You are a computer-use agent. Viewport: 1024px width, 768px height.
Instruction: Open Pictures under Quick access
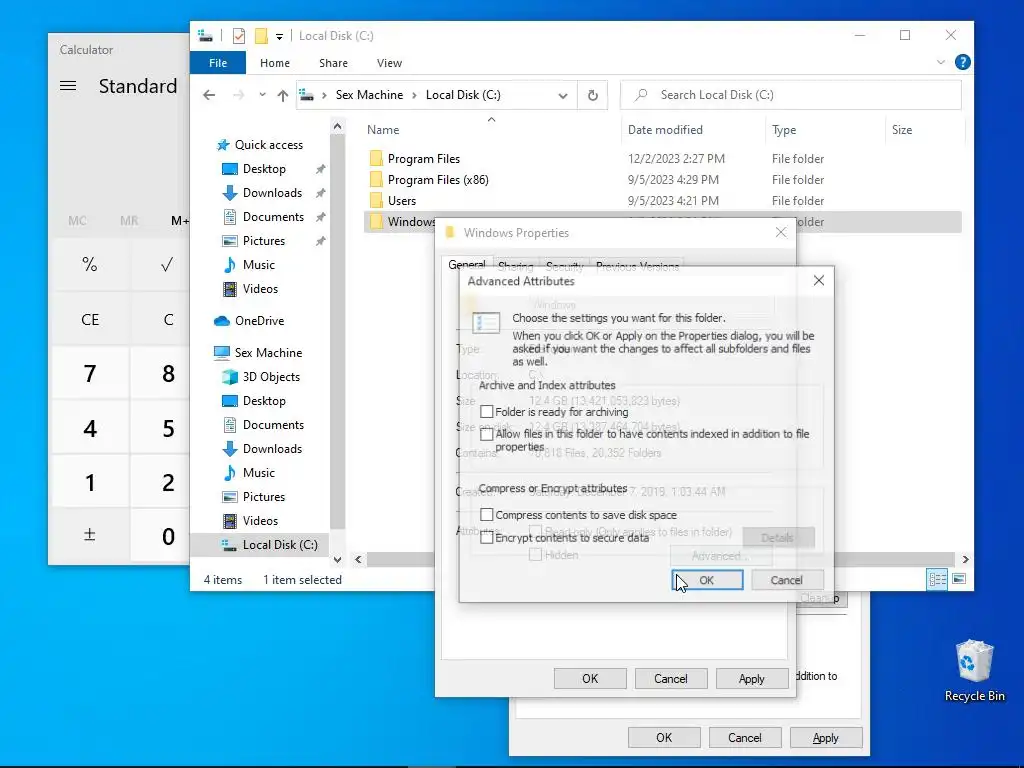(263, 241)
